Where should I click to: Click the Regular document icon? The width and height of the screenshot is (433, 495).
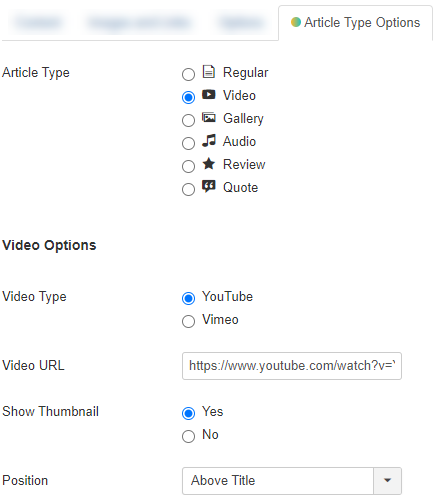(209, 72)
